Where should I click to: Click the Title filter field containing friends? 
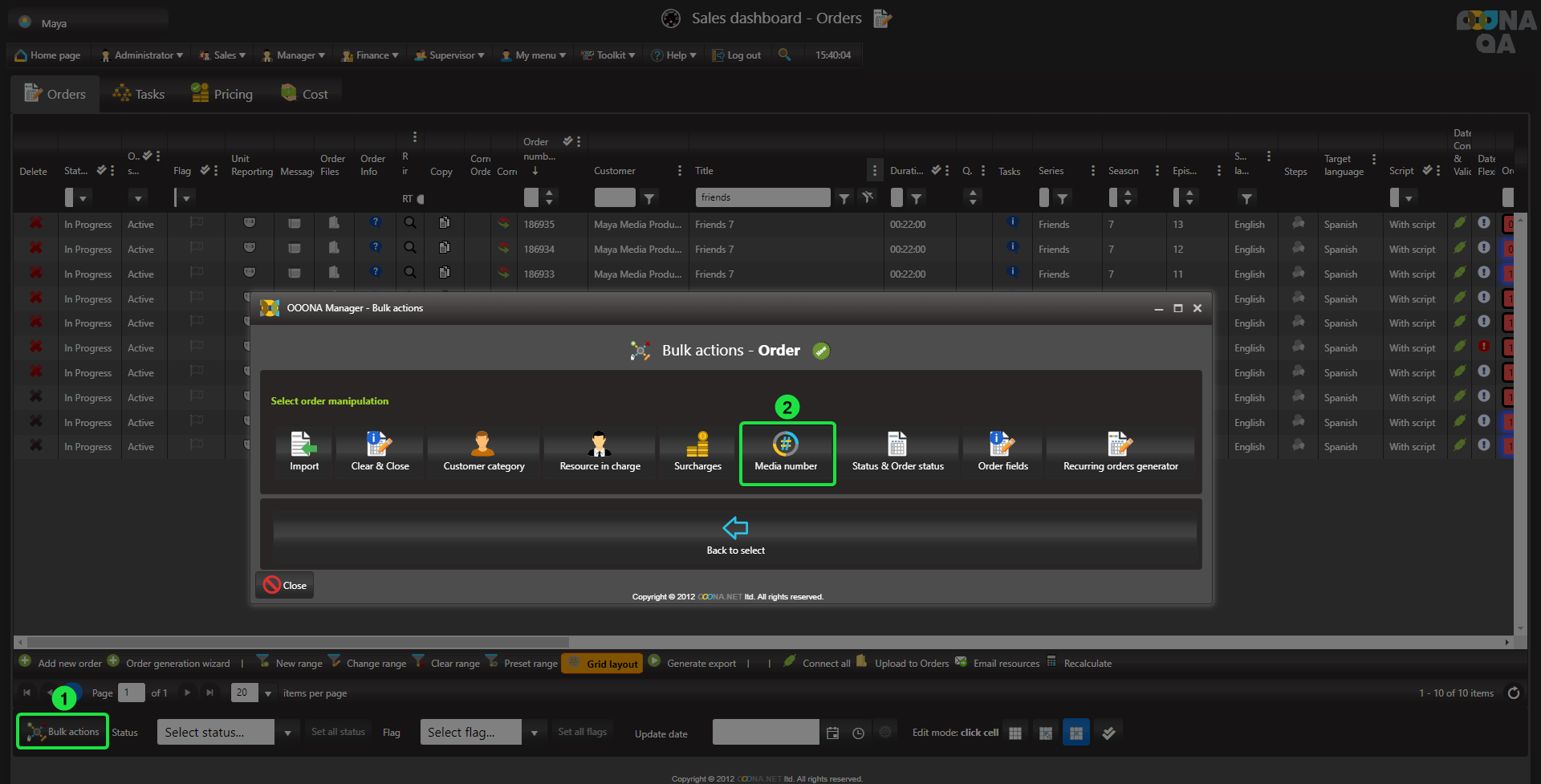[x=762, y=197]
